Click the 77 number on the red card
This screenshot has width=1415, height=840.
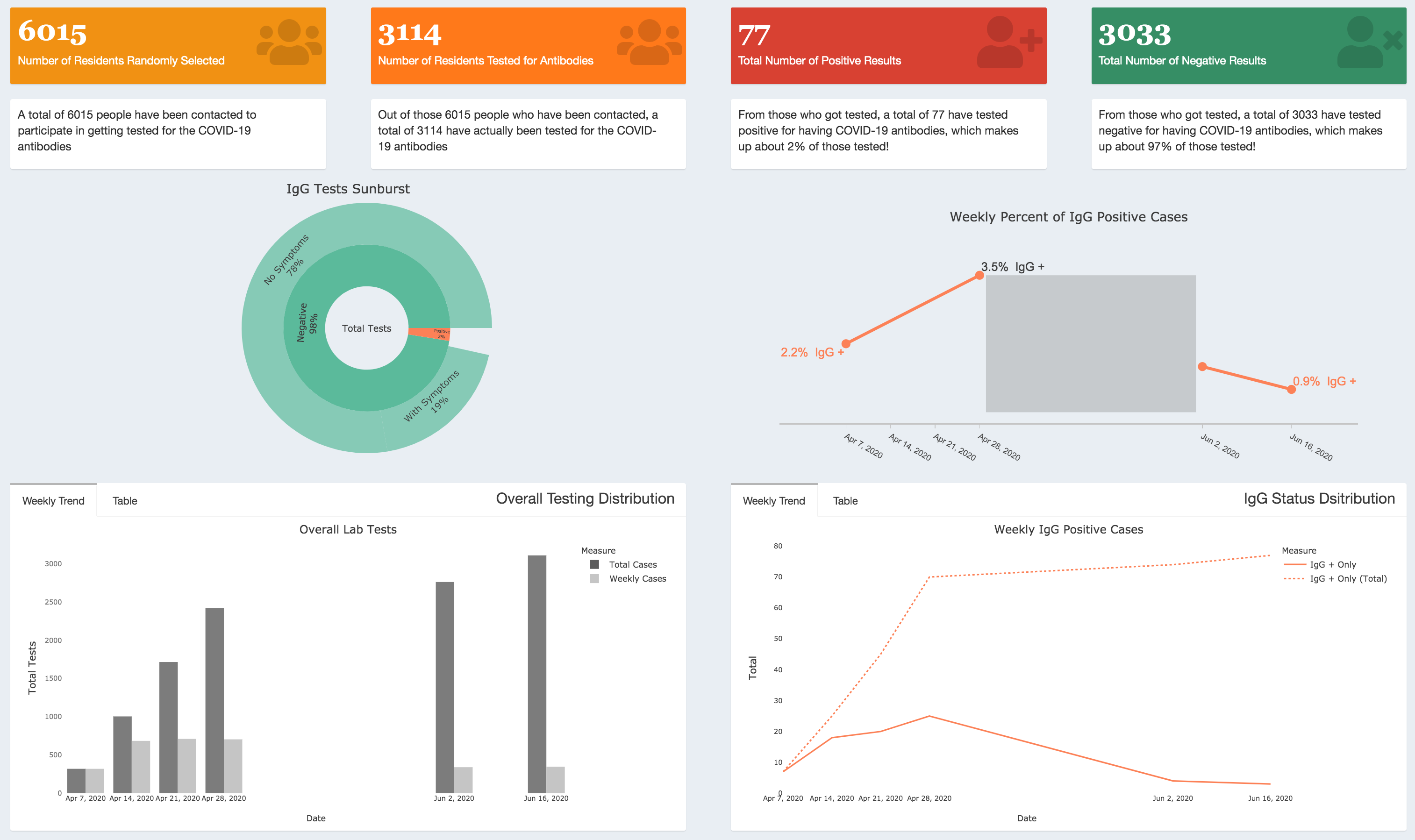tap(754, 35)
